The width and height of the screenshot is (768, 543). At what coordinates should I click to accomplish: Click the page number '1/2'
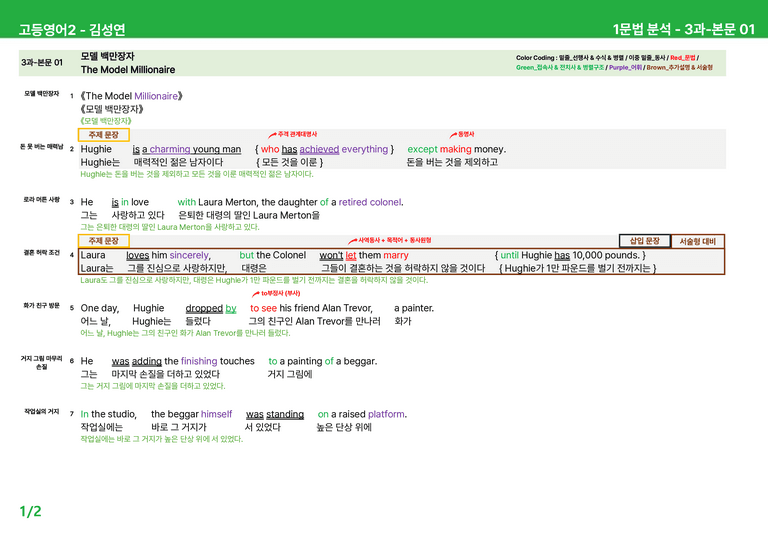[x=30, y=512]
